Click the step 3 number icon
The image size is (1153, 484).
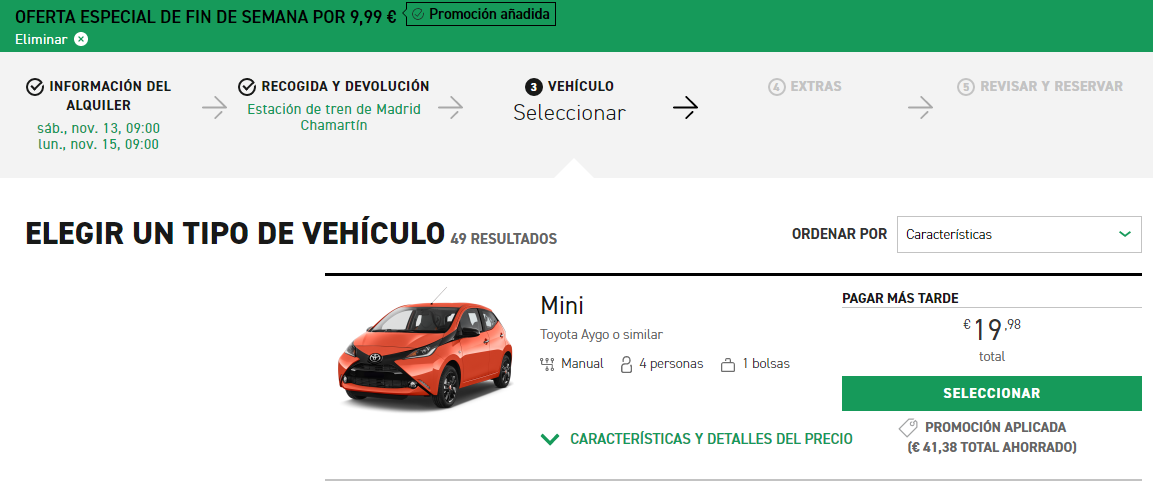535,87
